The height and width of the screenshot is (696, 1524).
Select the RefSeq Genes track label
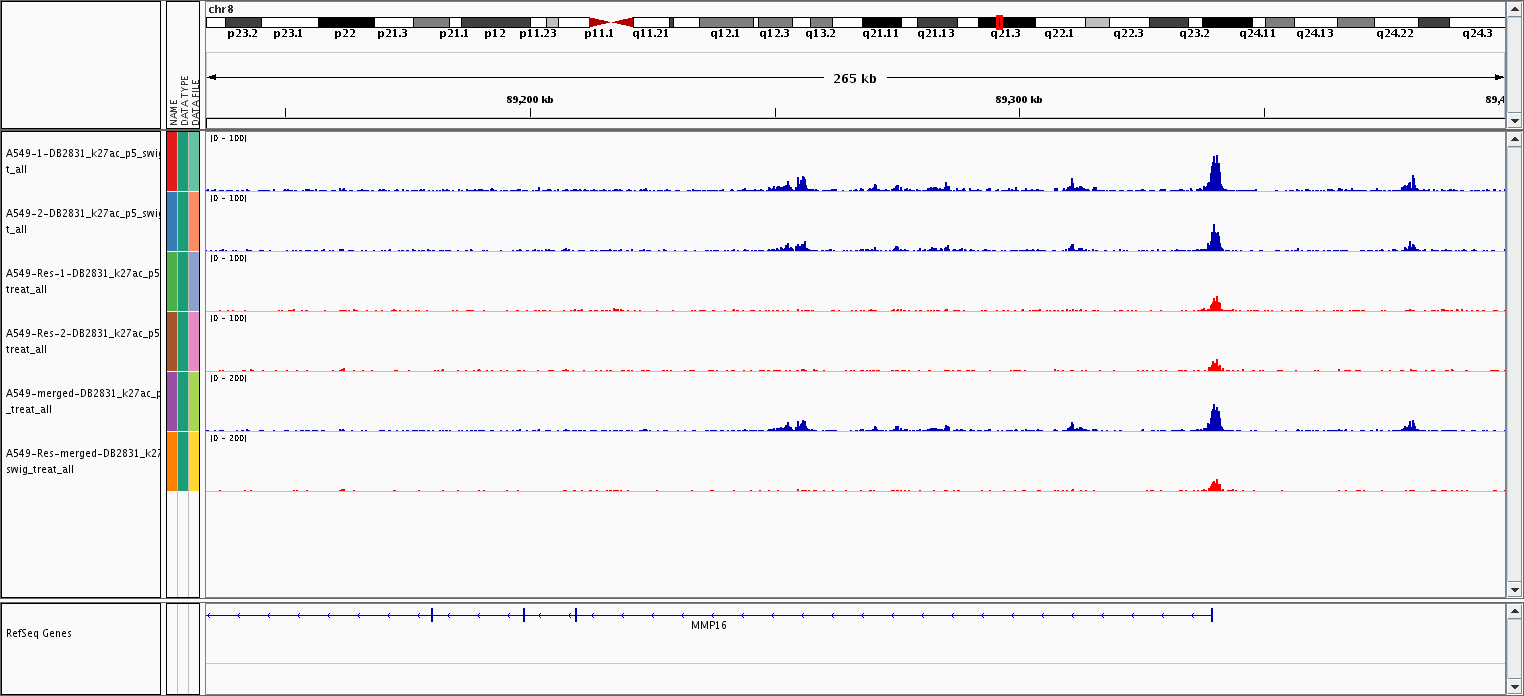click(39, 633)
